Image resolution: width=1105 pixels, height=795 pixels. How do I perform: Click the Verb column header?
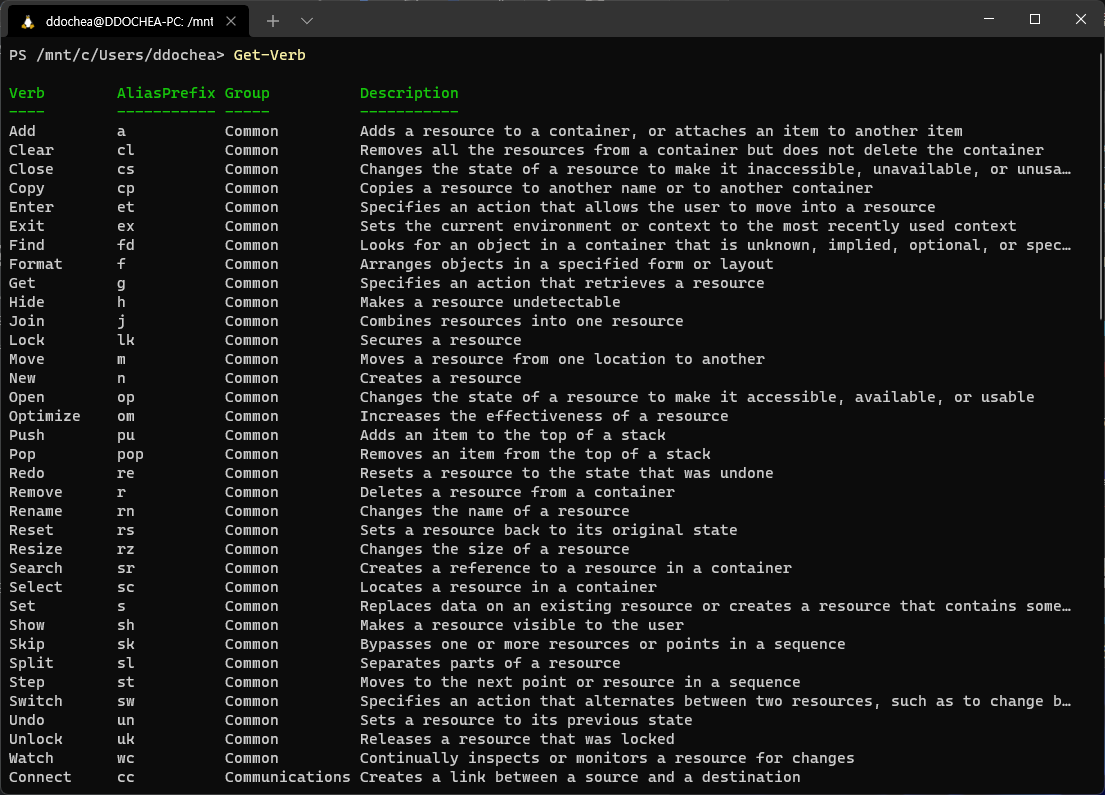pos(27,93)
